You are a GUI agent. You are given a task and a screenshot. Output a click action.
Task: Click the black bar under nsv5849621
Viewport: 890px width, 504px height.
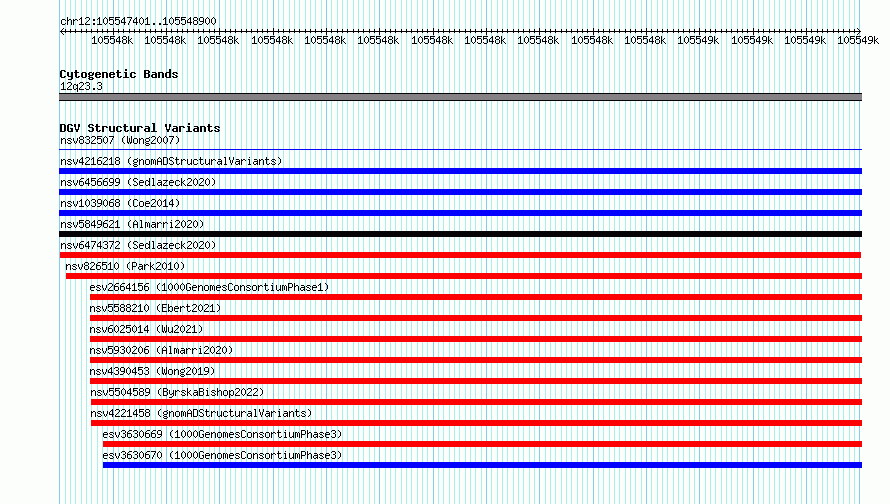click(x=460, y=234)
